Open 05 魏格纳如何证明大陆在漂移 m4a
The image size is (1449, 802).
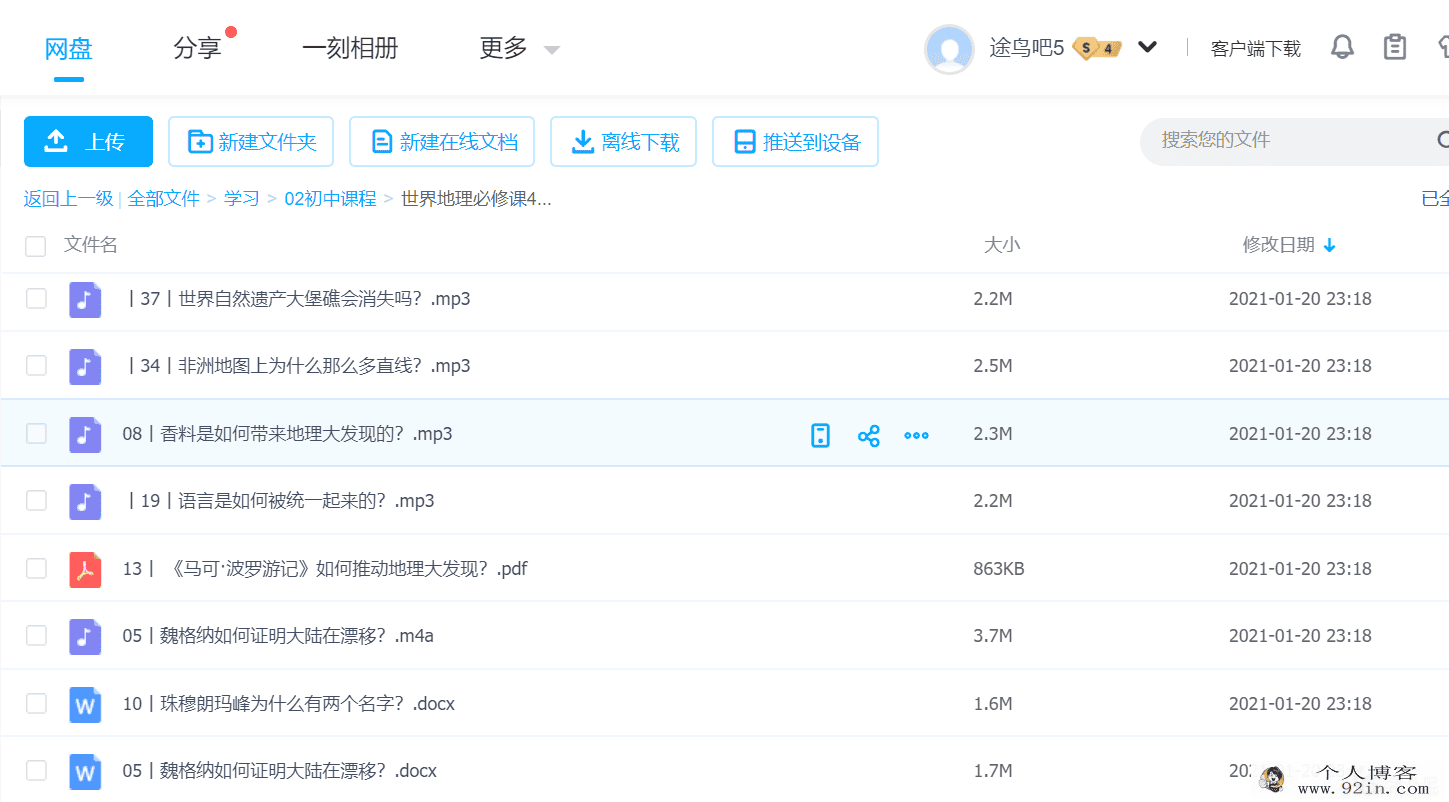click(x=278, y=636)
